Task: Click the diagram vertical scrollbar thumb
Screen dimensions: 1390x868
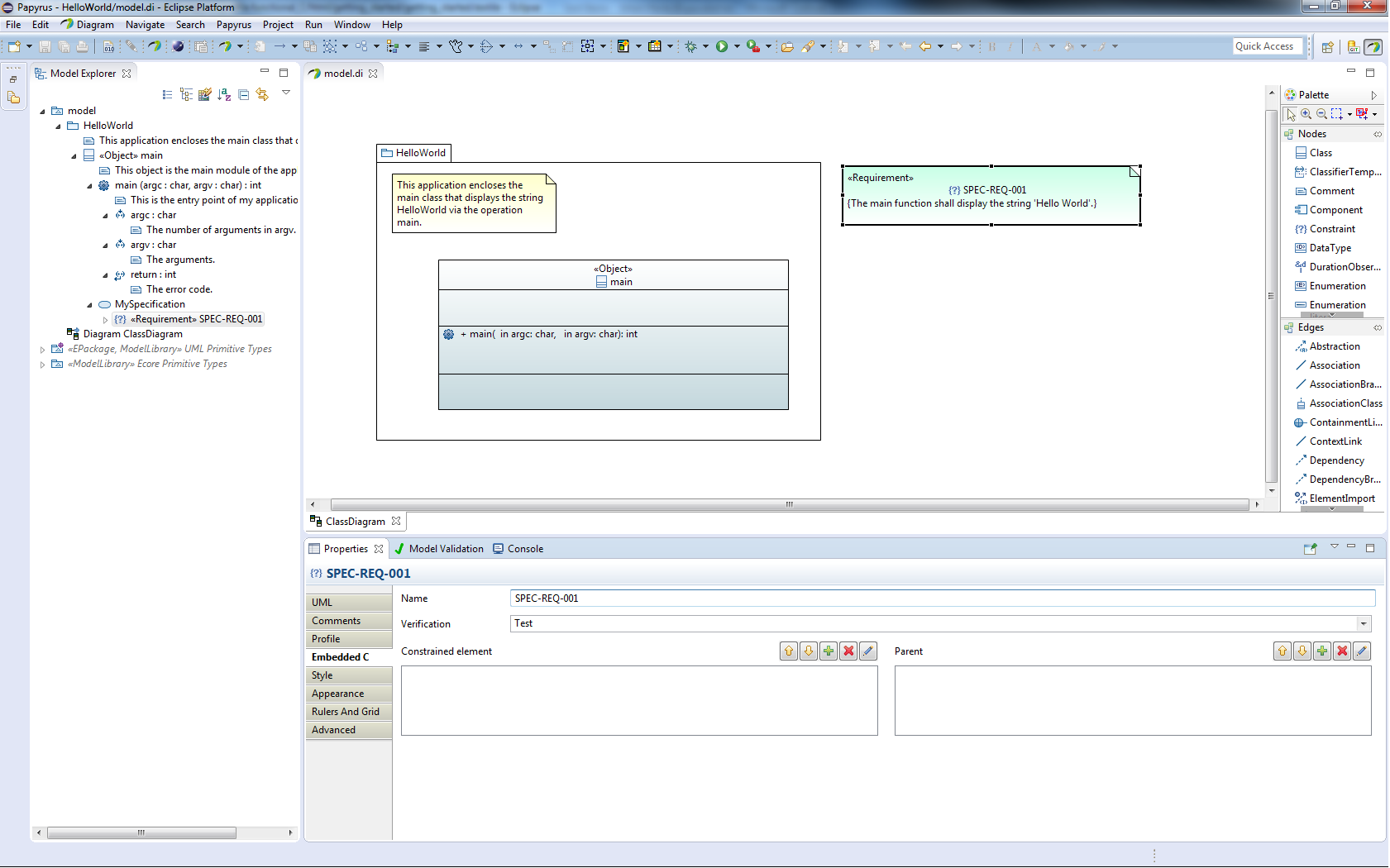Action: (1271, 295)
